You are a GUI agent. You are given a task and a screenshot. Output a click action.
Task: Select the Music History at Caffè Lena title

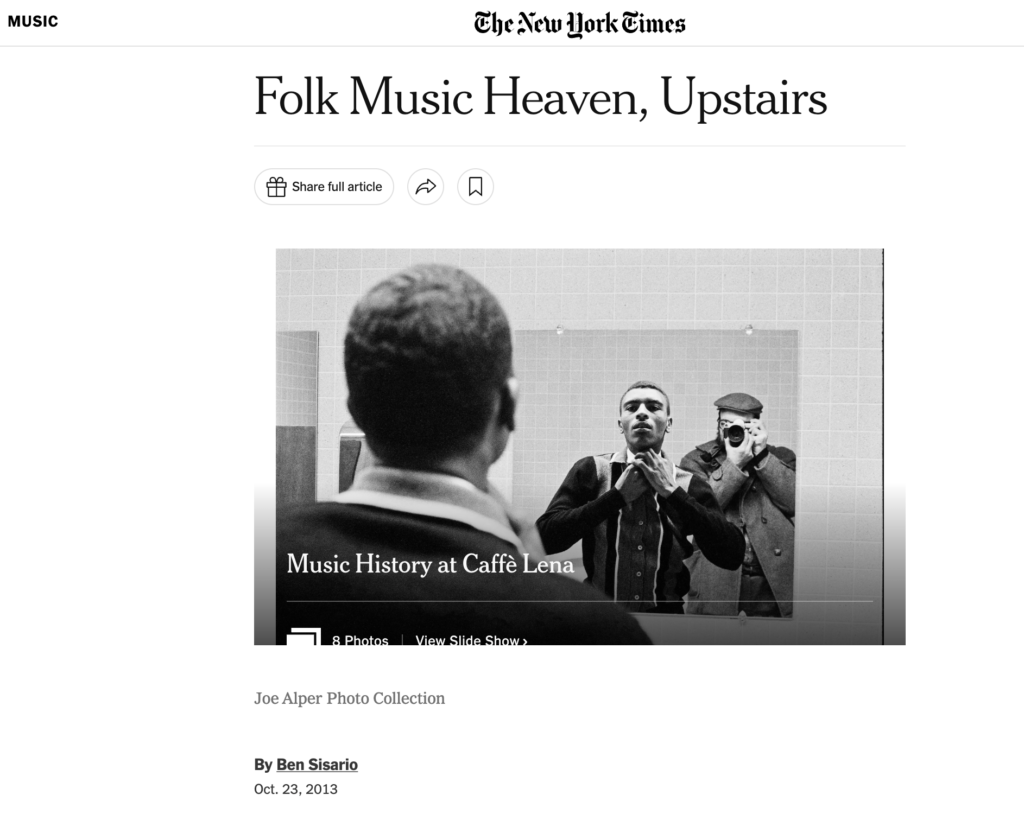point(430,564)
